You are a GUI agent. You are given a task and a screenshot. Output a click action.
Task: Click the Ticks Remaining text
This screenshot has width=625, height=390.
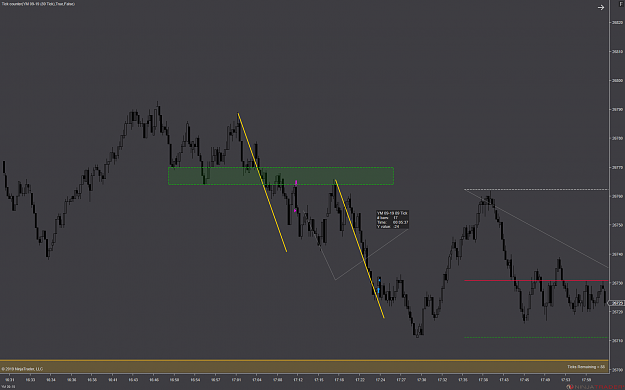point(586,367)
